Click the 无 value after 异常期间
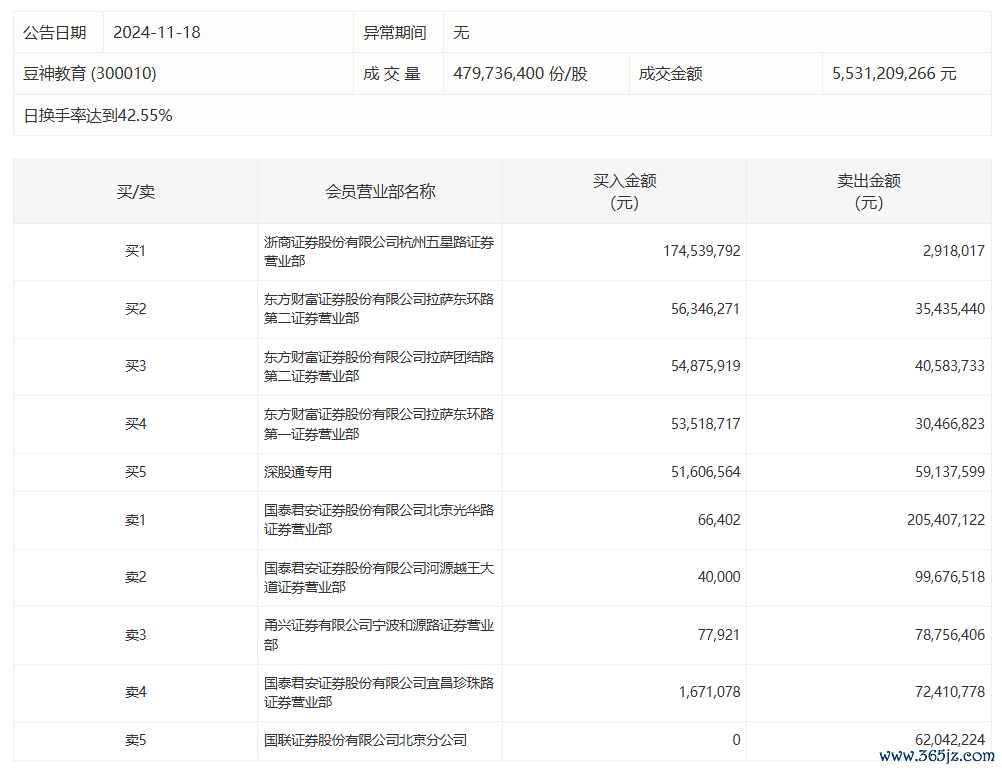This screenshot has height=771, width=1002. pyautogui.click(x=461, y=33)
